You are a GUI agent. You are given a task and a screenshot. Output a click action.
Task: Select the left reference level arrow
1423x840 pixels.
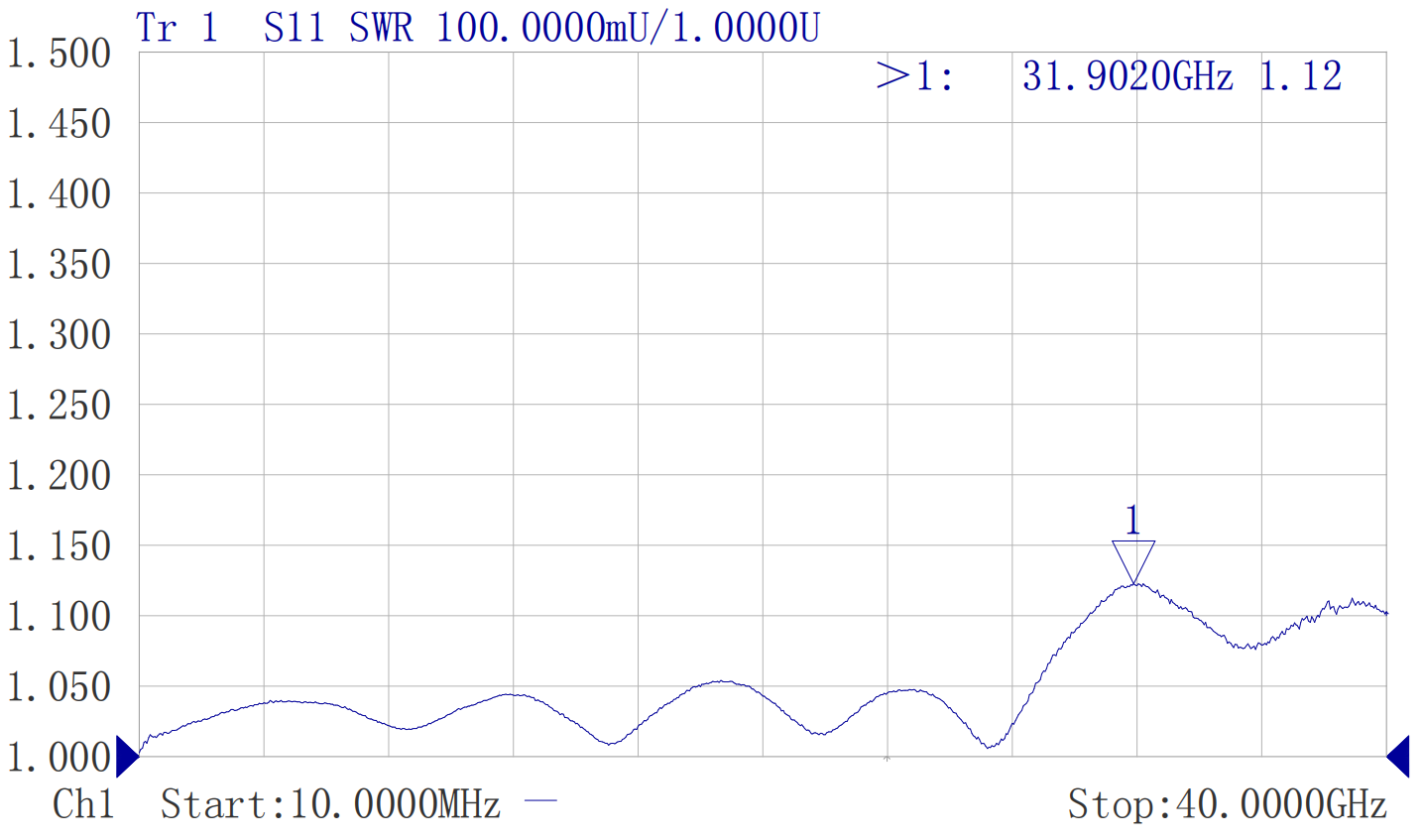[127, 757]
